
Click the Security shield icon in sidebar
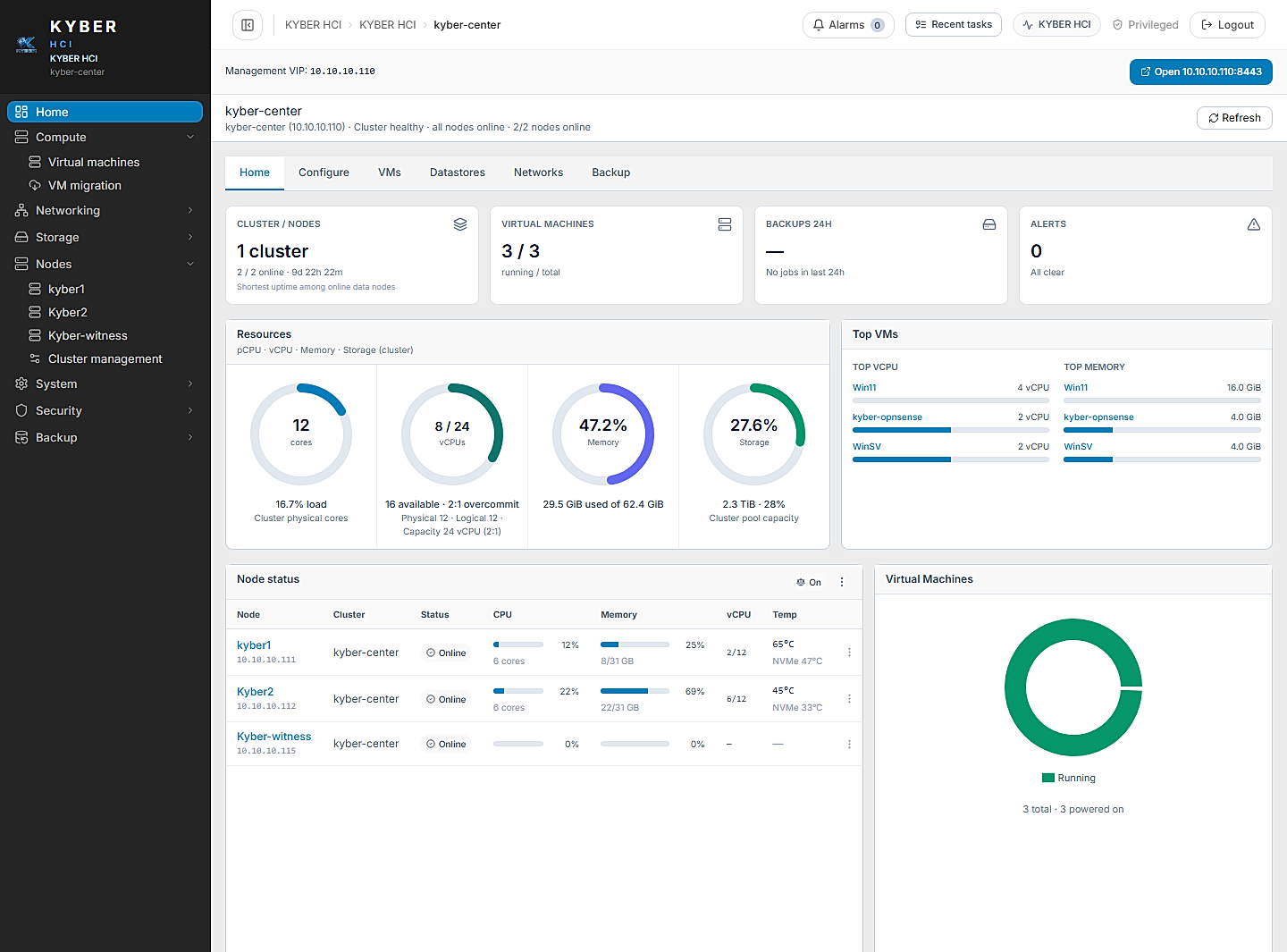[x=21, y=410]
